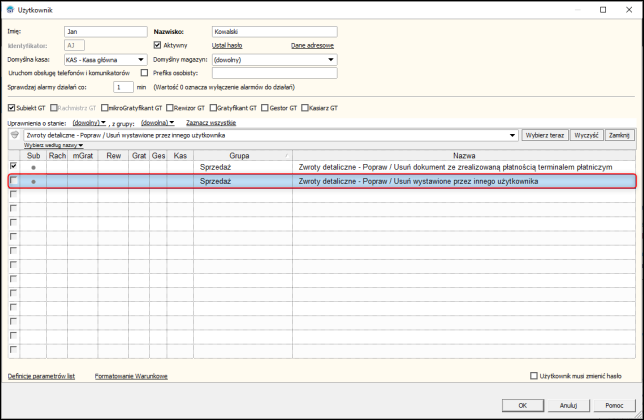Click the Nazwisko input field
Screen dimensions: 644x420
point(275,32)
